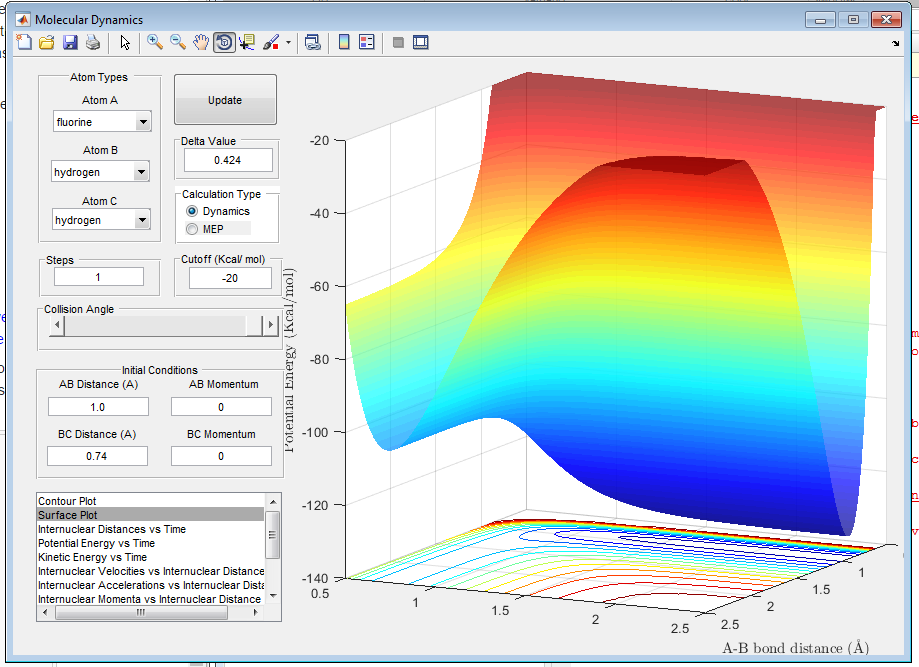Viewport: 919px width, 667px height.
Task: Select the Zoom In magnifier tool
Action: click(155, 42)
